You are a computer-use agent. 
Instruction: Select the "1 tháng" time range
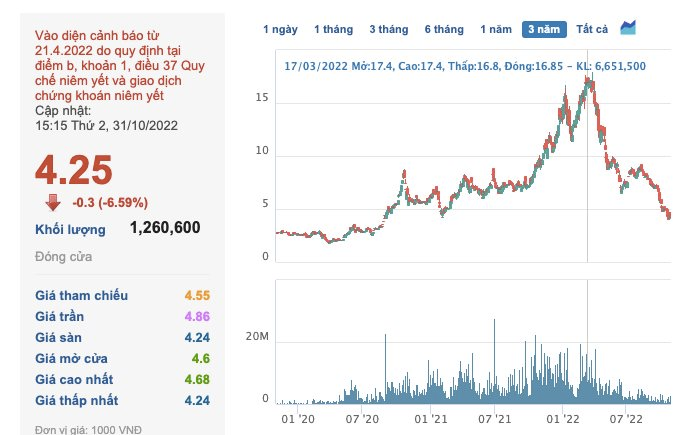[333, 29]
